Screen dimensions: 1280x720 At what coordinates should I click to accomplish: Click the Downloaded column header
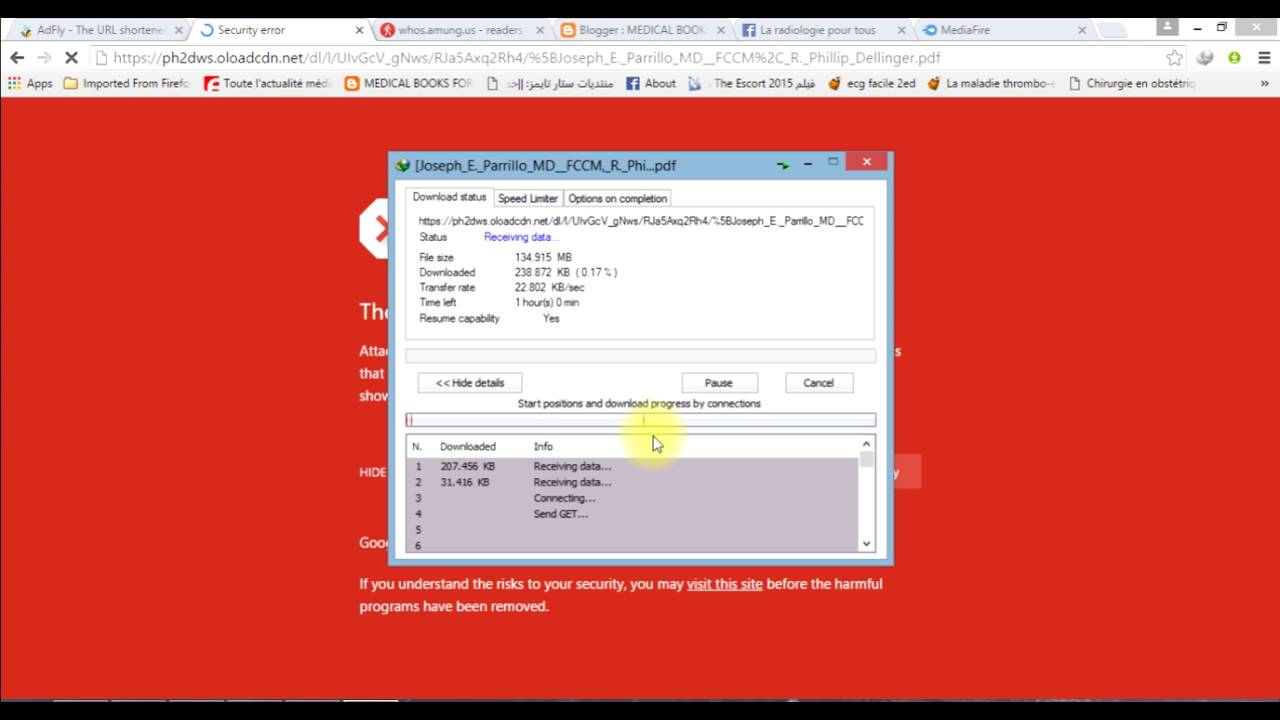click(468, 447)
